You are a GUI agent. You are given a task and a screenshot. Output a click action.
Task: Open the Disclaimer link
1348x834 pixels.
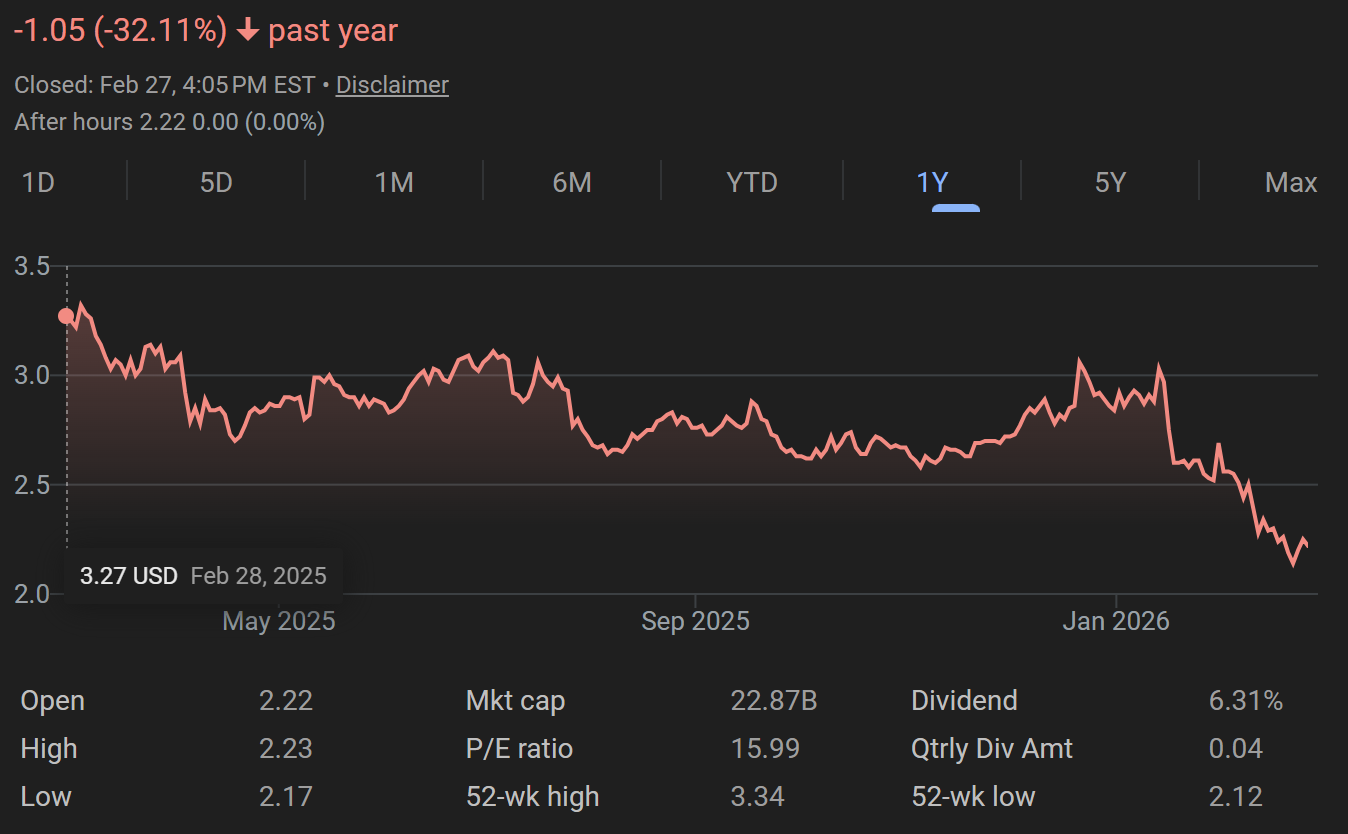click(x=392, y=85)
